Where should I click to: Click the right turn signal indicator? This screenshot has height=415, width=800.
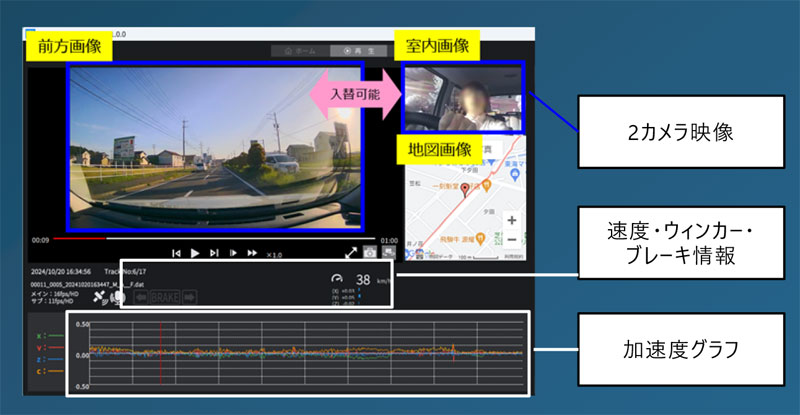tap(189, 297)
